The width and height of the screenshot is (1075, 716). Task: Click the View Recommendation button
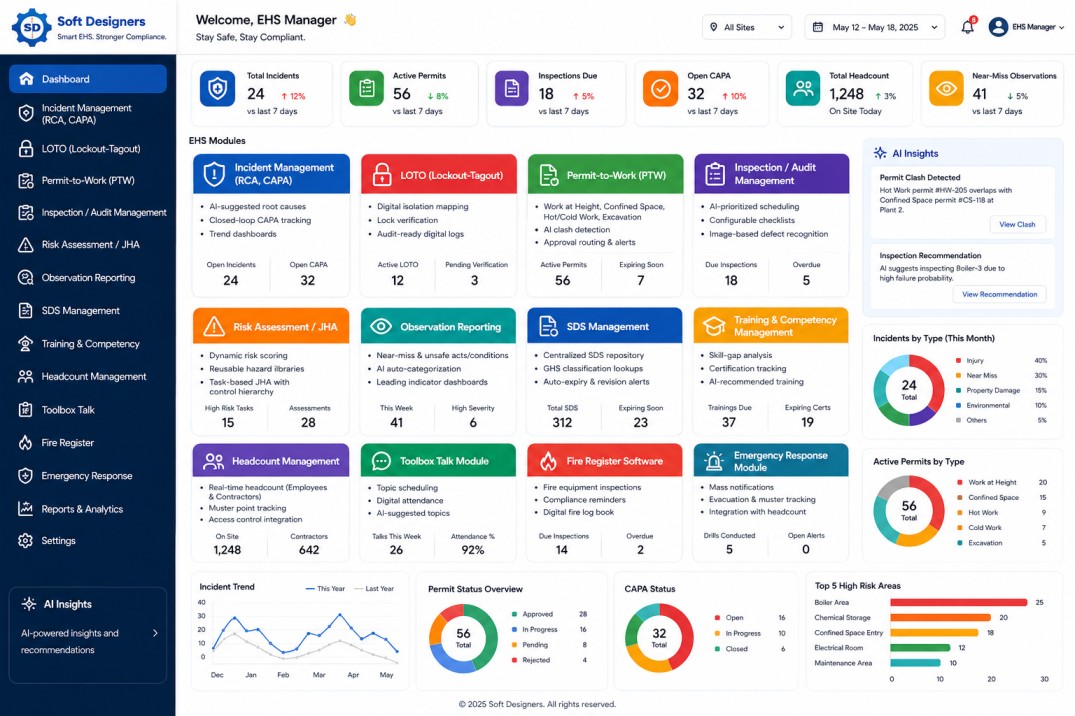1000,294
